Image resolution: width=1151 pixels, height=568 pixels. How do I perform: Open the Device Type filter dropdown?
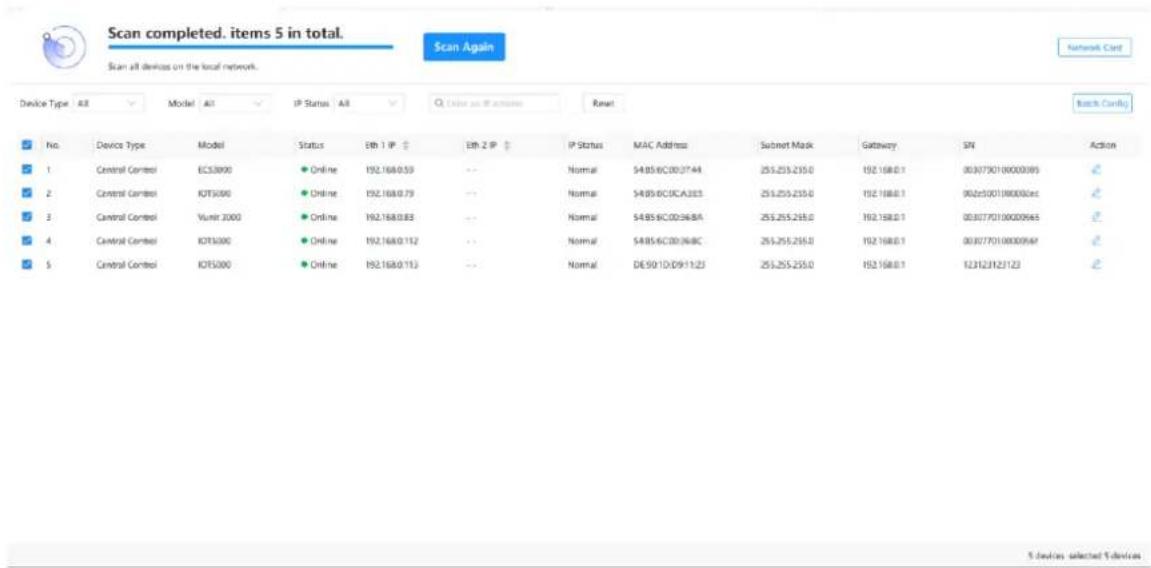click(x=109, y=103)
